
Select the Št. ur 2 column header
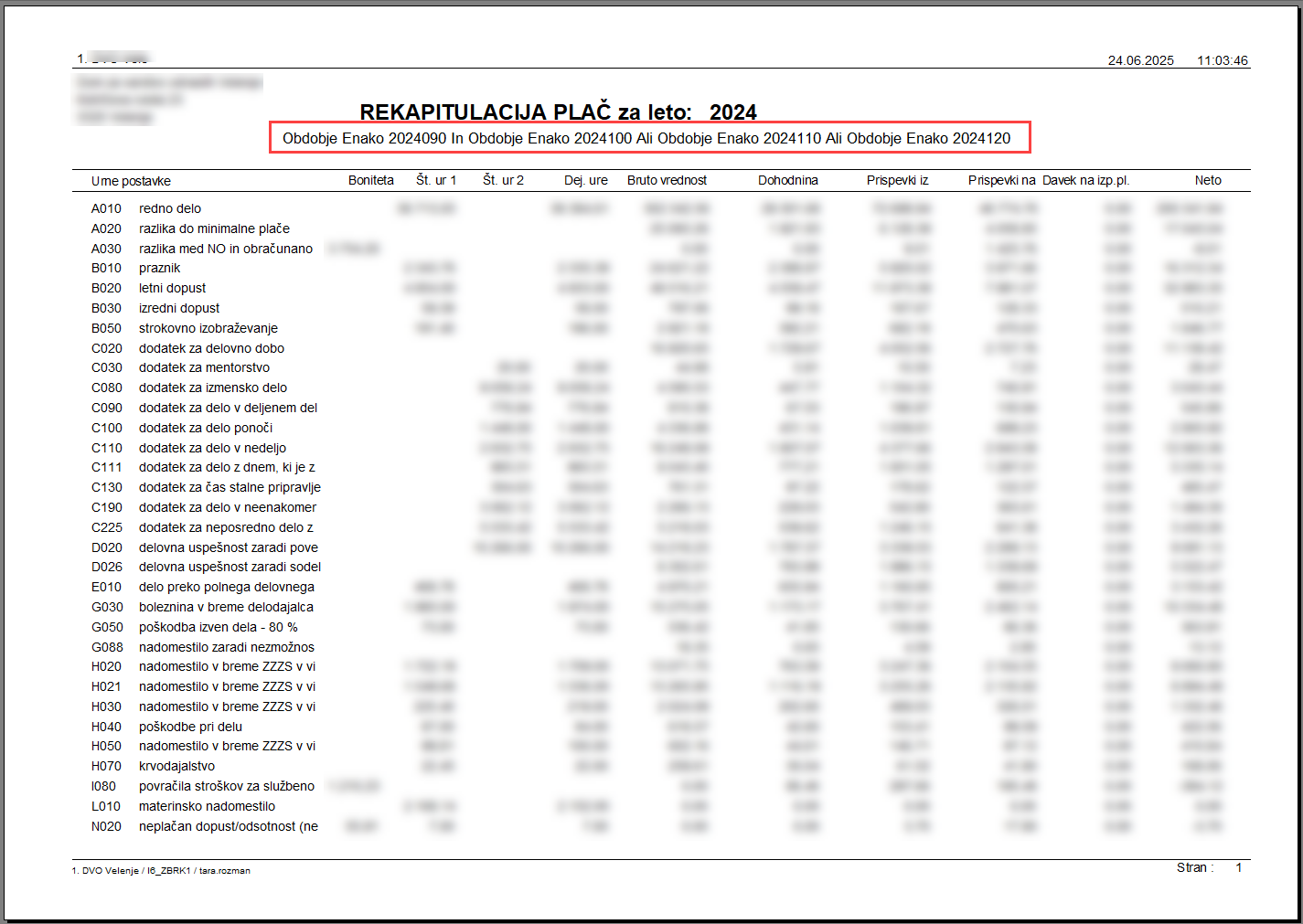pos(504,180)
